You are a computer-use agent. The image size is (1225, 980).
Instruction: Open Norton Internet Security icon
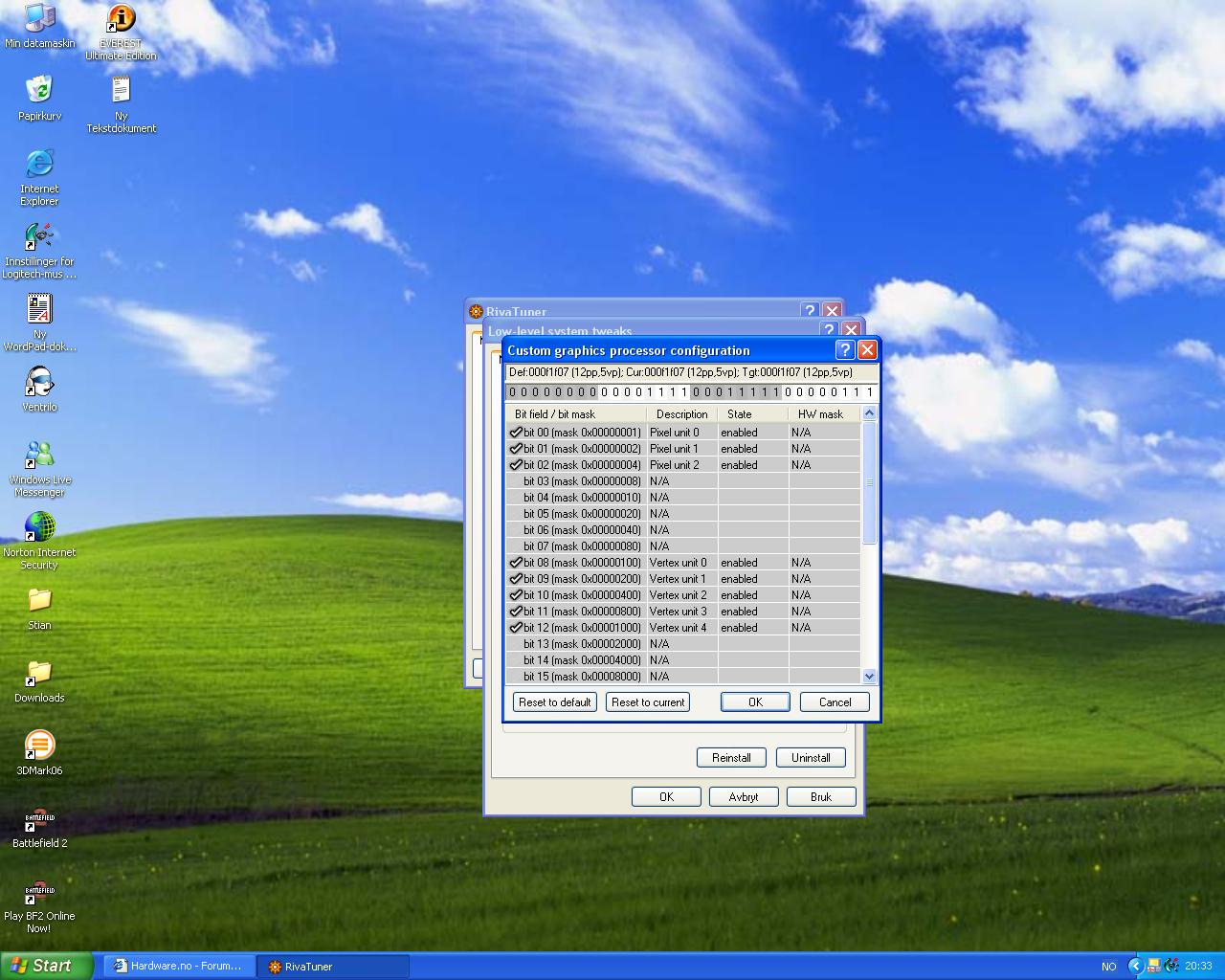click(x=39, y=542)
